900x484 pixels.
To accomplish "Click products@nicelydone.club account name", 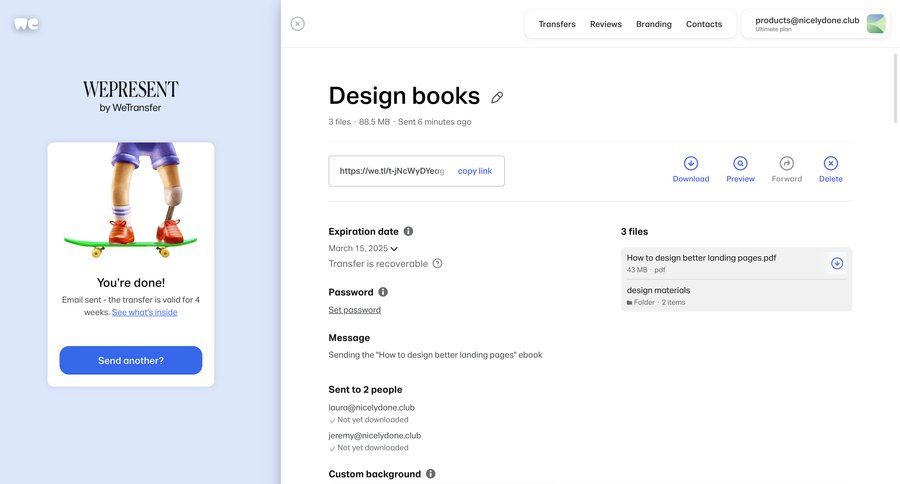I will tap(807, 20).
